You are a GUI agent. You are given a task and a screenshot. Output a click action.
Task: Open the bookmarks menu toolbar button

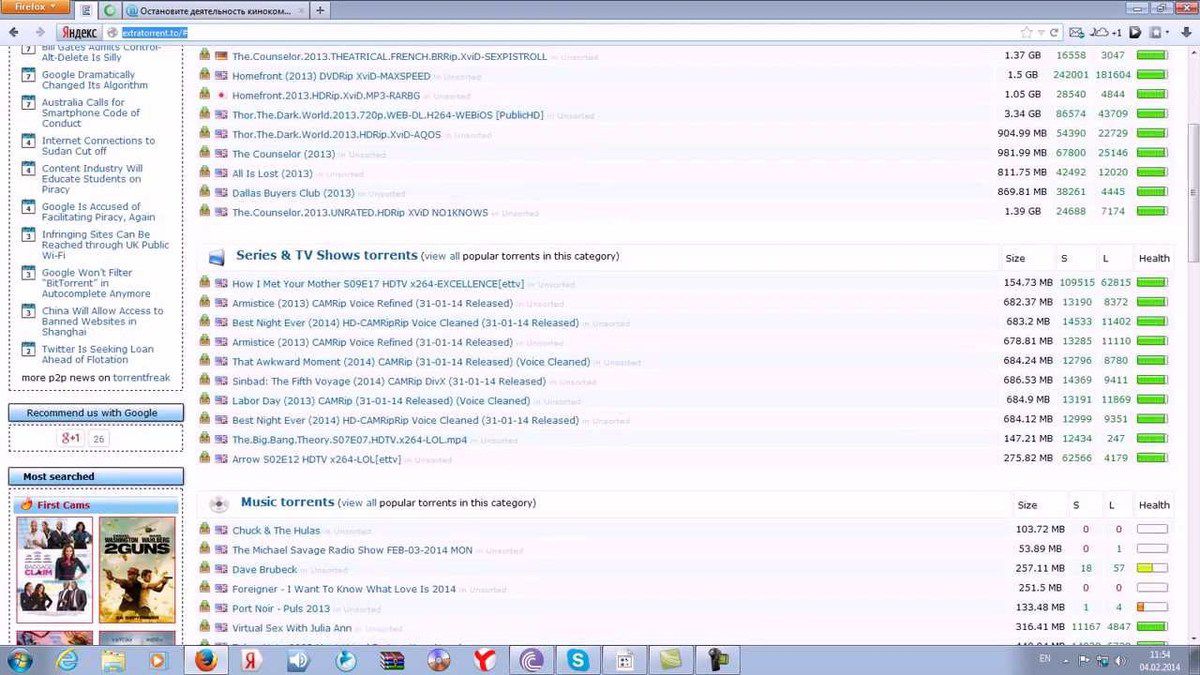click(1160, 32)
